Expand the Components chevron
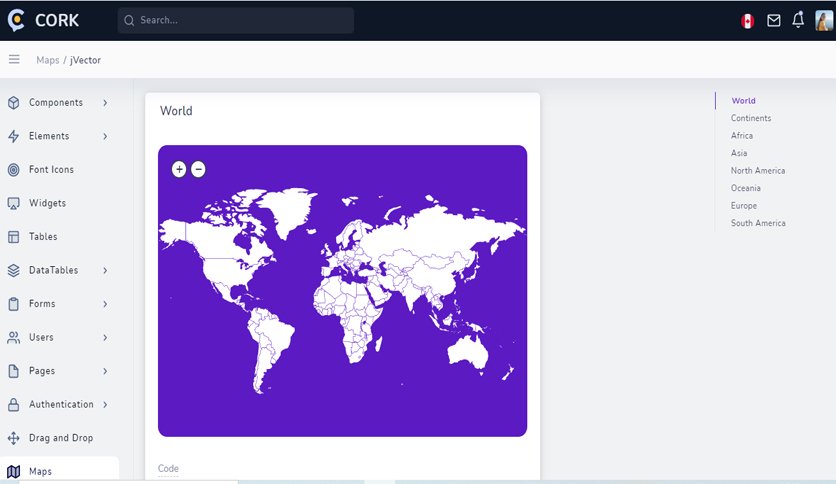The height and width of the screenshot is (484, 836). pyautogui.click(x=105, y=102)
